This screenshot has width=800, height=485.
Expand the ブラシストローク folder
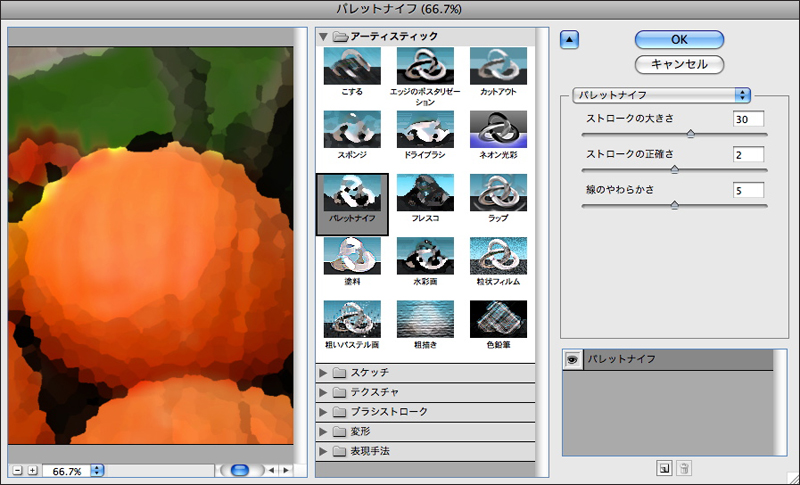[x=323, y=412]
